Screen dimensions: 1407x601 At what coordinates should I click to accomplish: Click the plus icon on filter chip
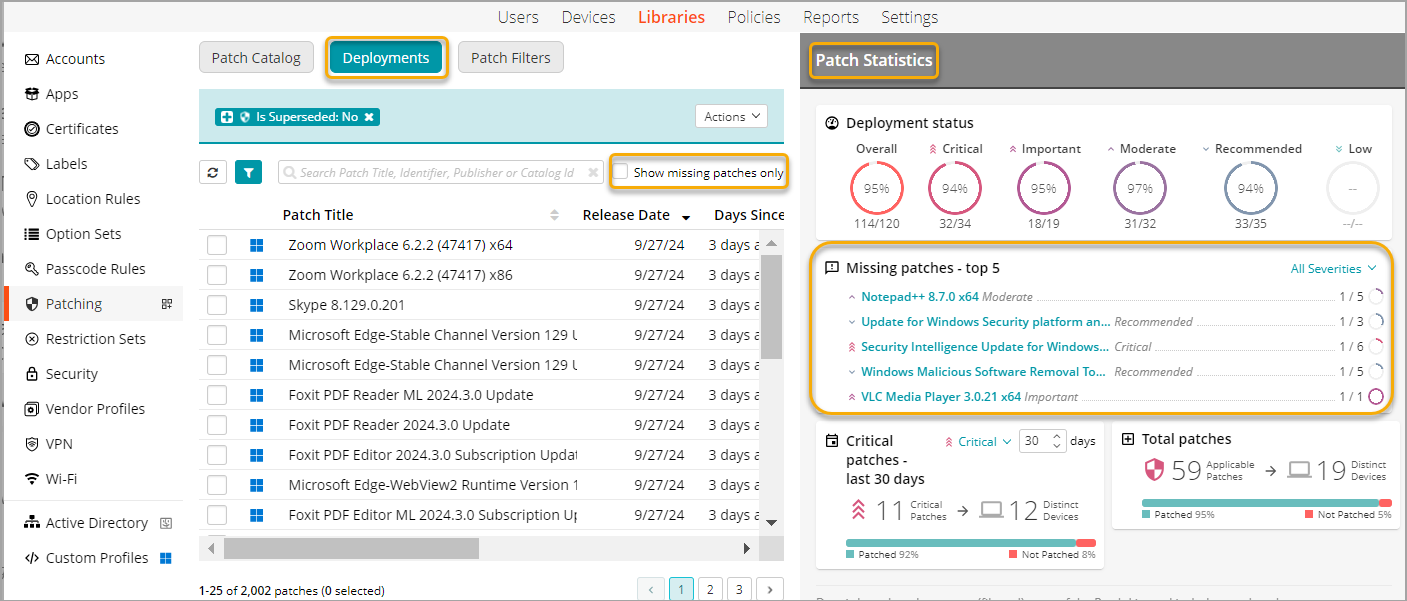click(227, 117)
